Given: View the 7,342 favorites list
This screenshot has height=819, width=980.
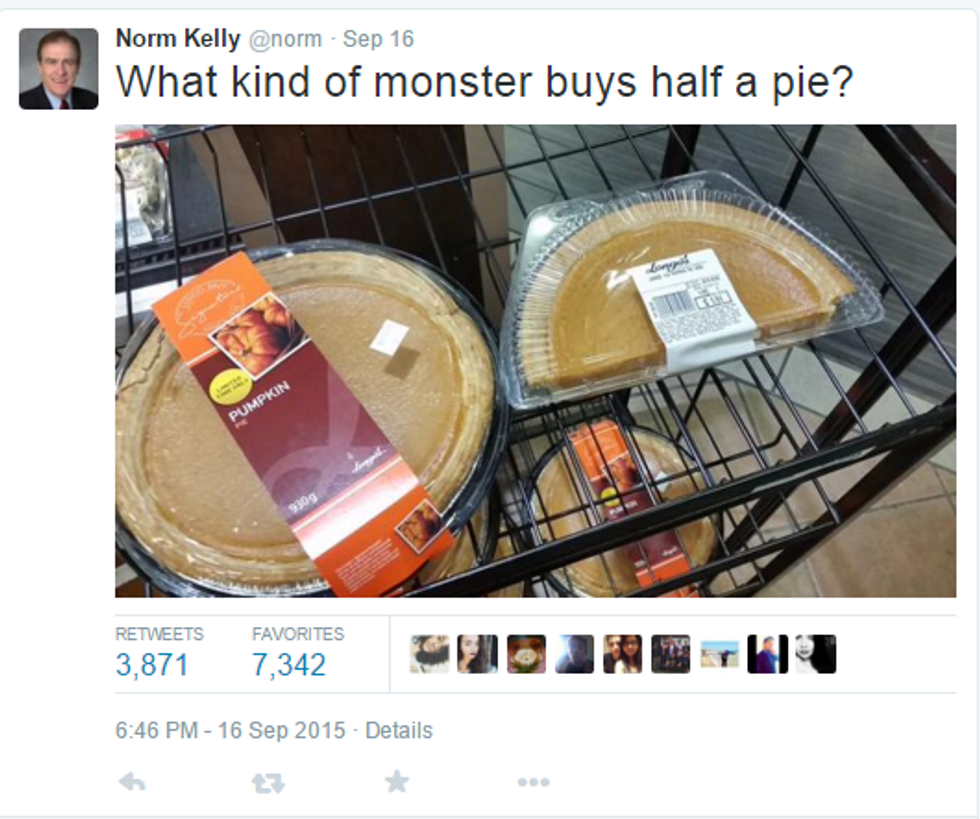Looking at the screenshot, I should tap(289, 664).
